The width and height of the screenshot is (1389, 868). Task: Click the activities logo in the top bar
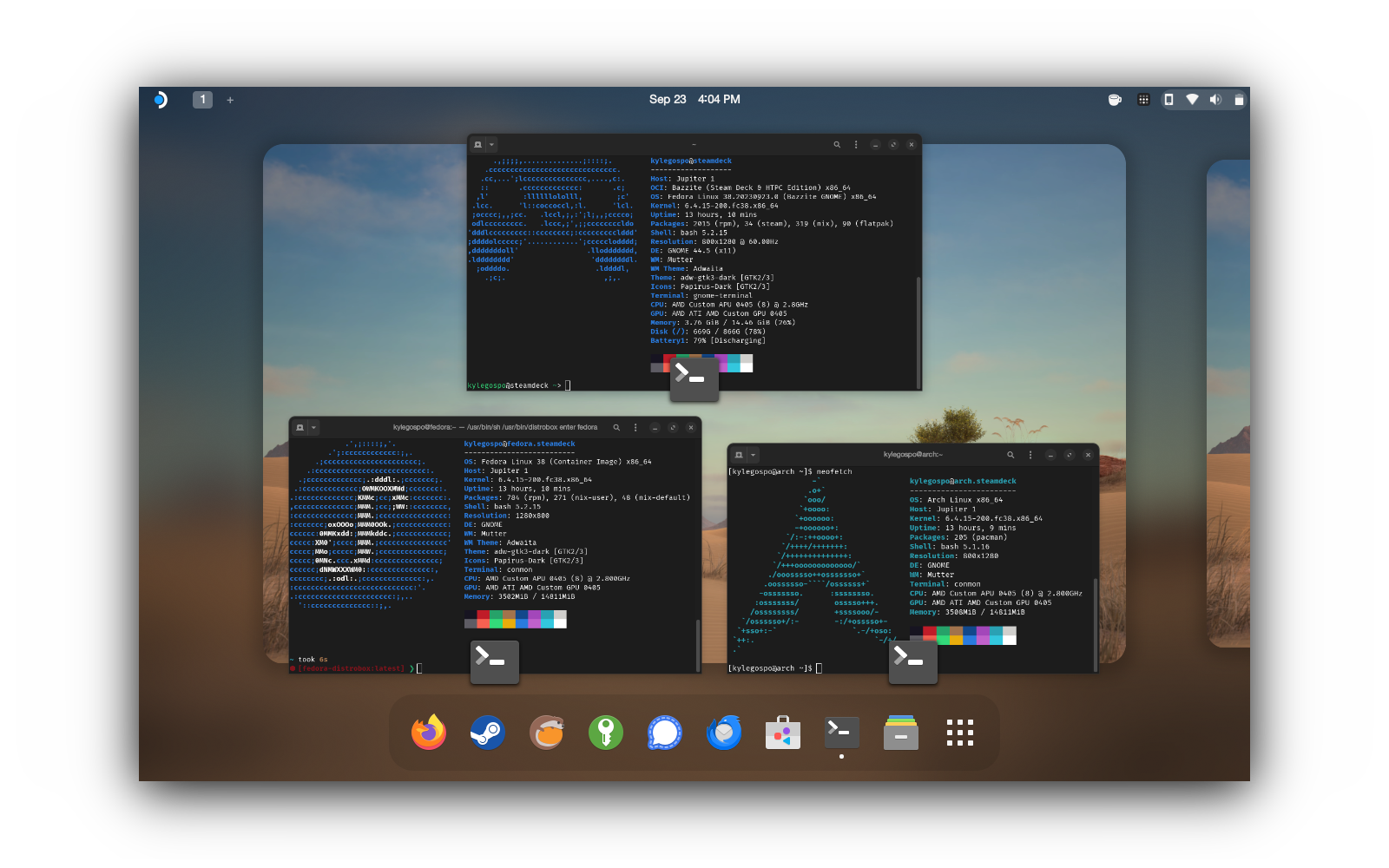(161, 100)
